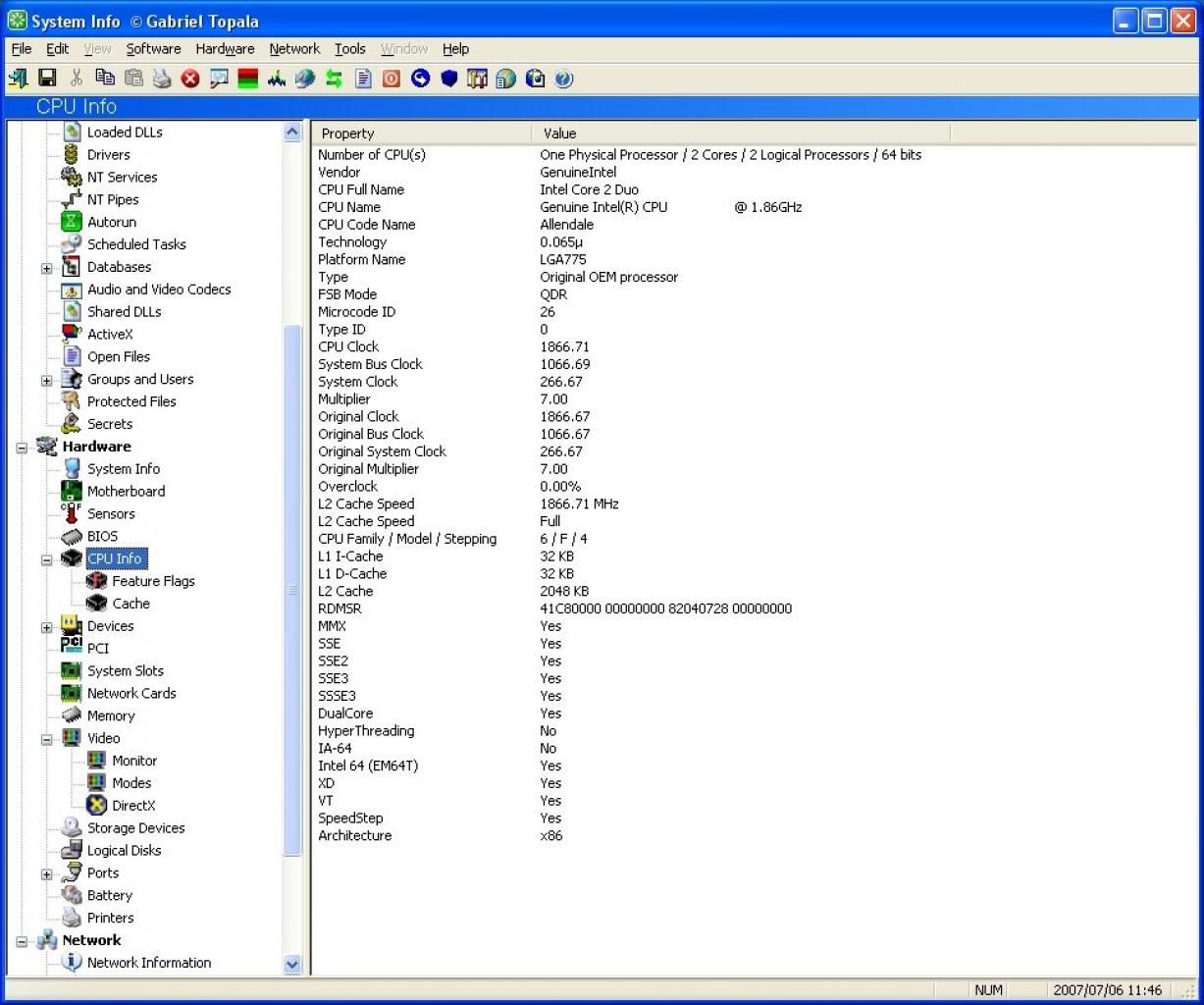Click the Save floppy disk toolbar icon
The height and width of the screenshot is (1005, 1204).
pos(46,79)
